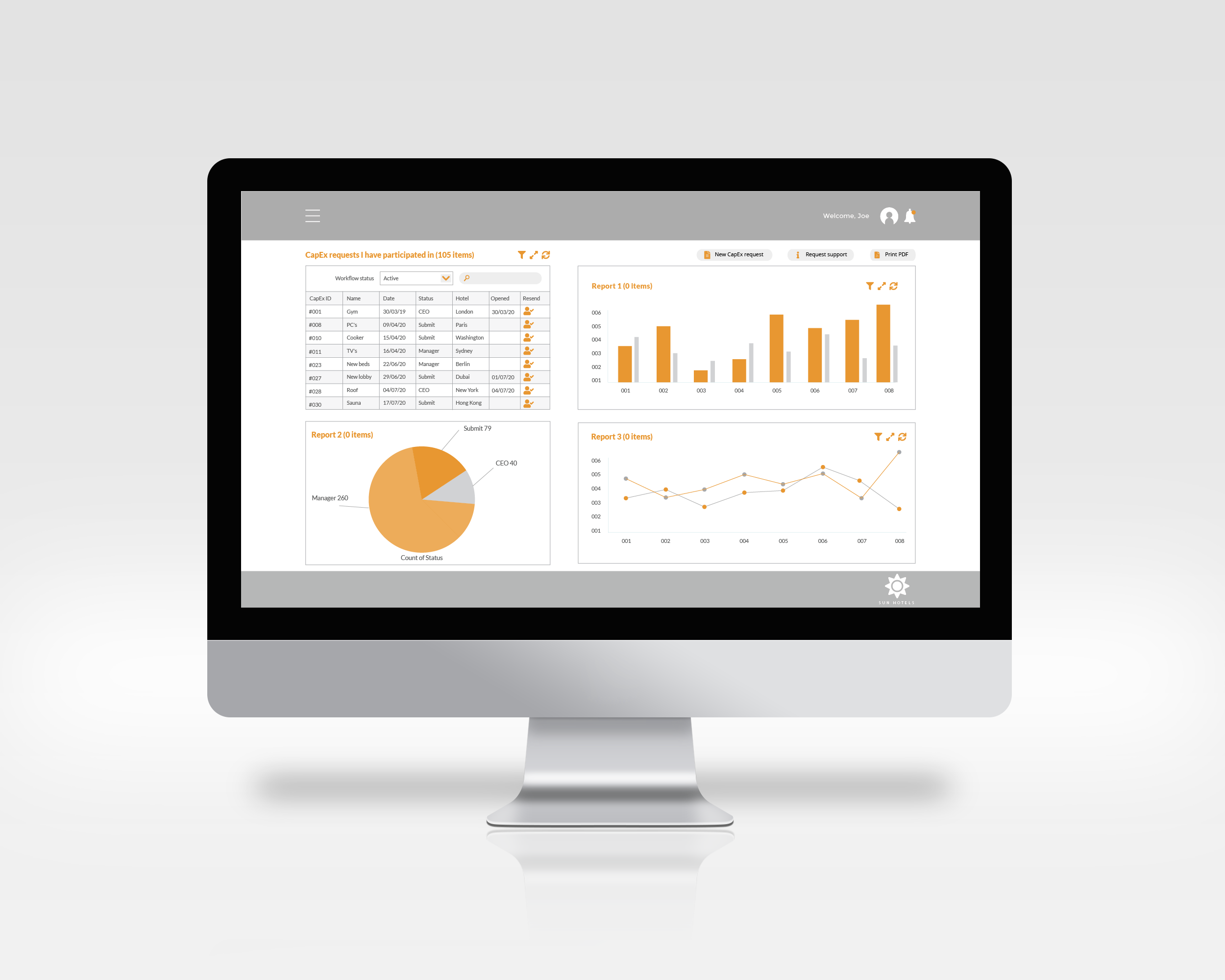Click the refresh icon in CapEx requests header

(547, 255)
